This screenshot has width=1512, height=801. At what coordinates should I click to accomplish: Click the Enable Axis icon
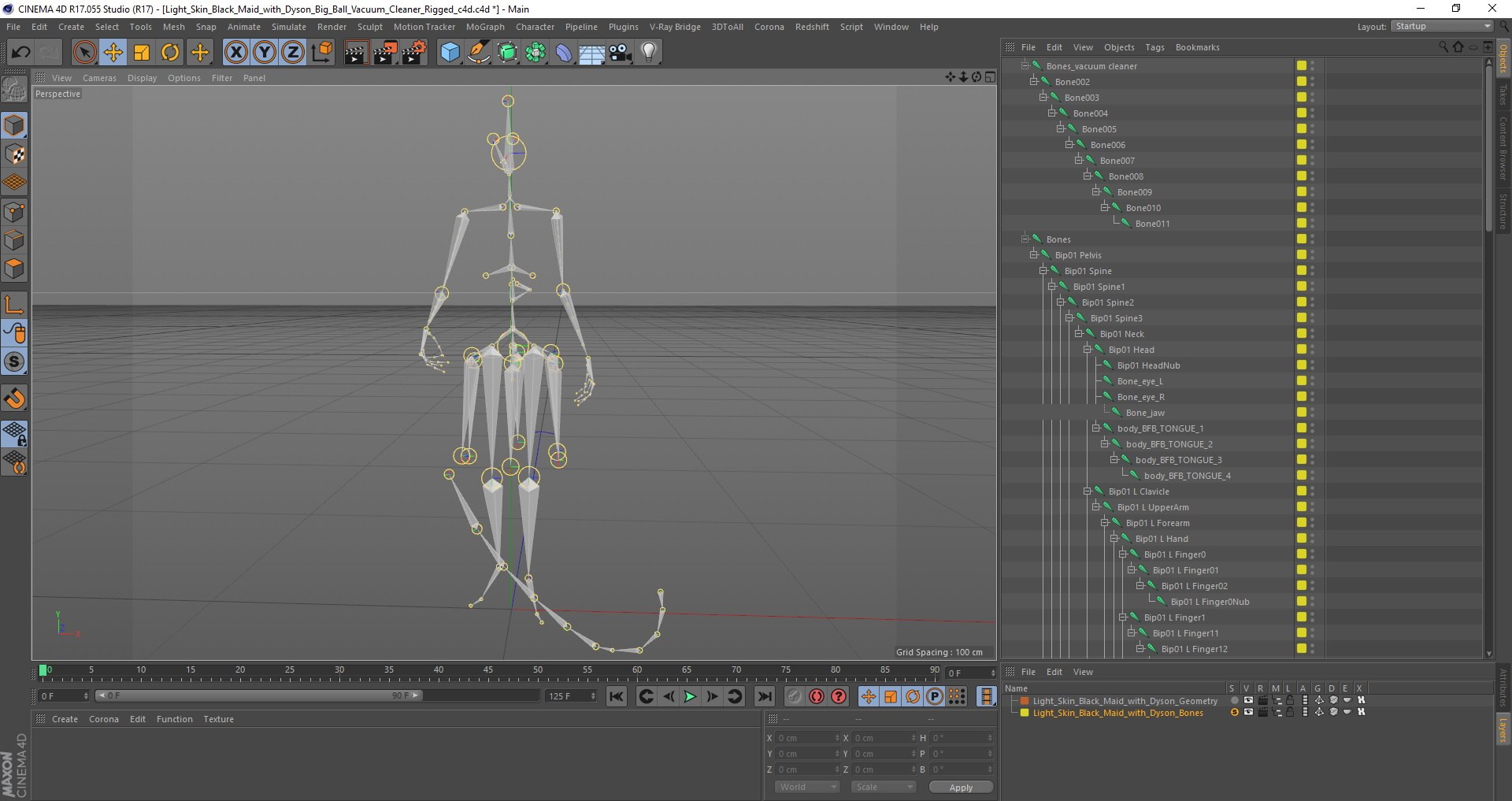pos(14,305)
